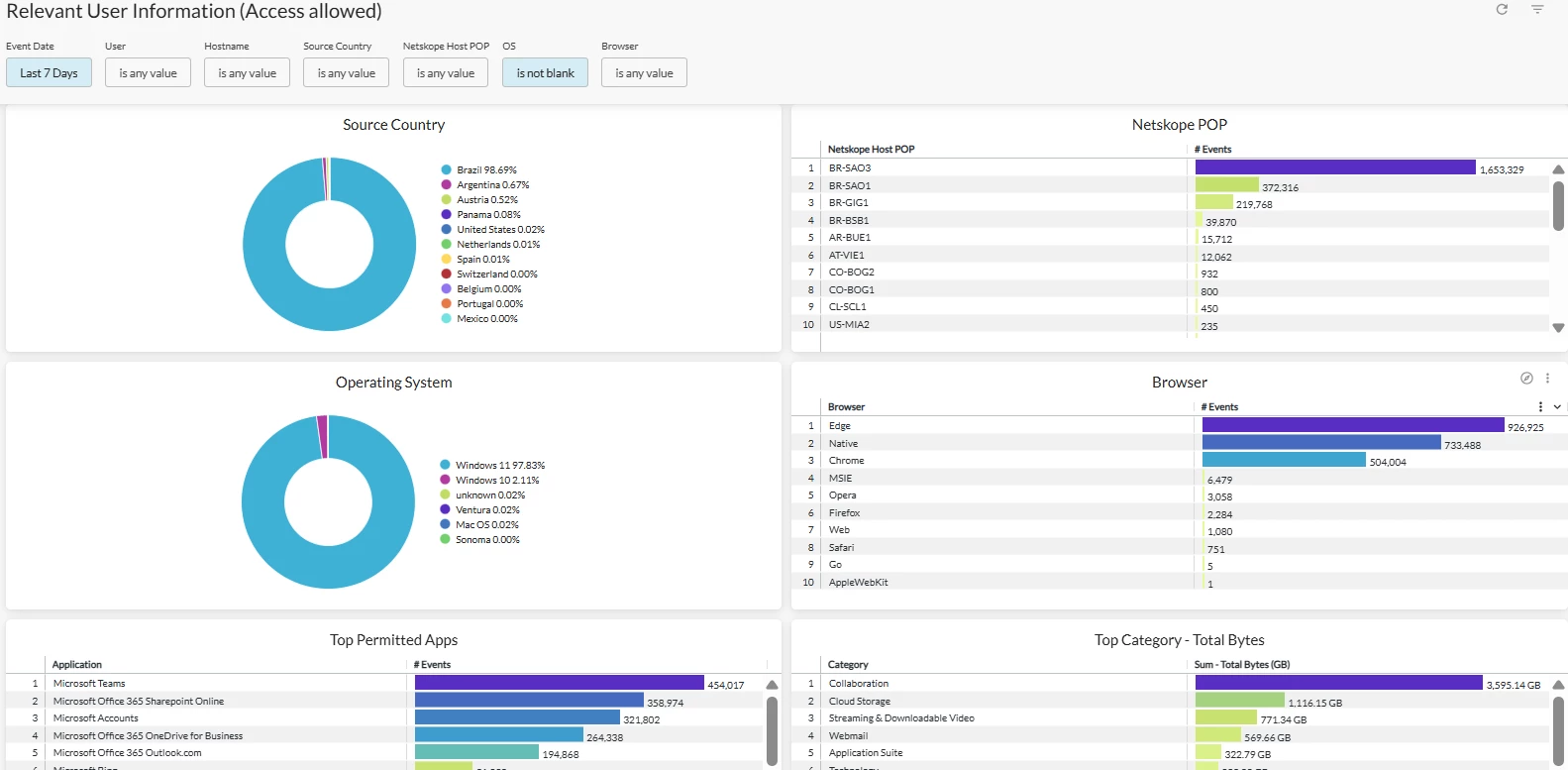Toggle Netherlands legend entry

(490, 244)
